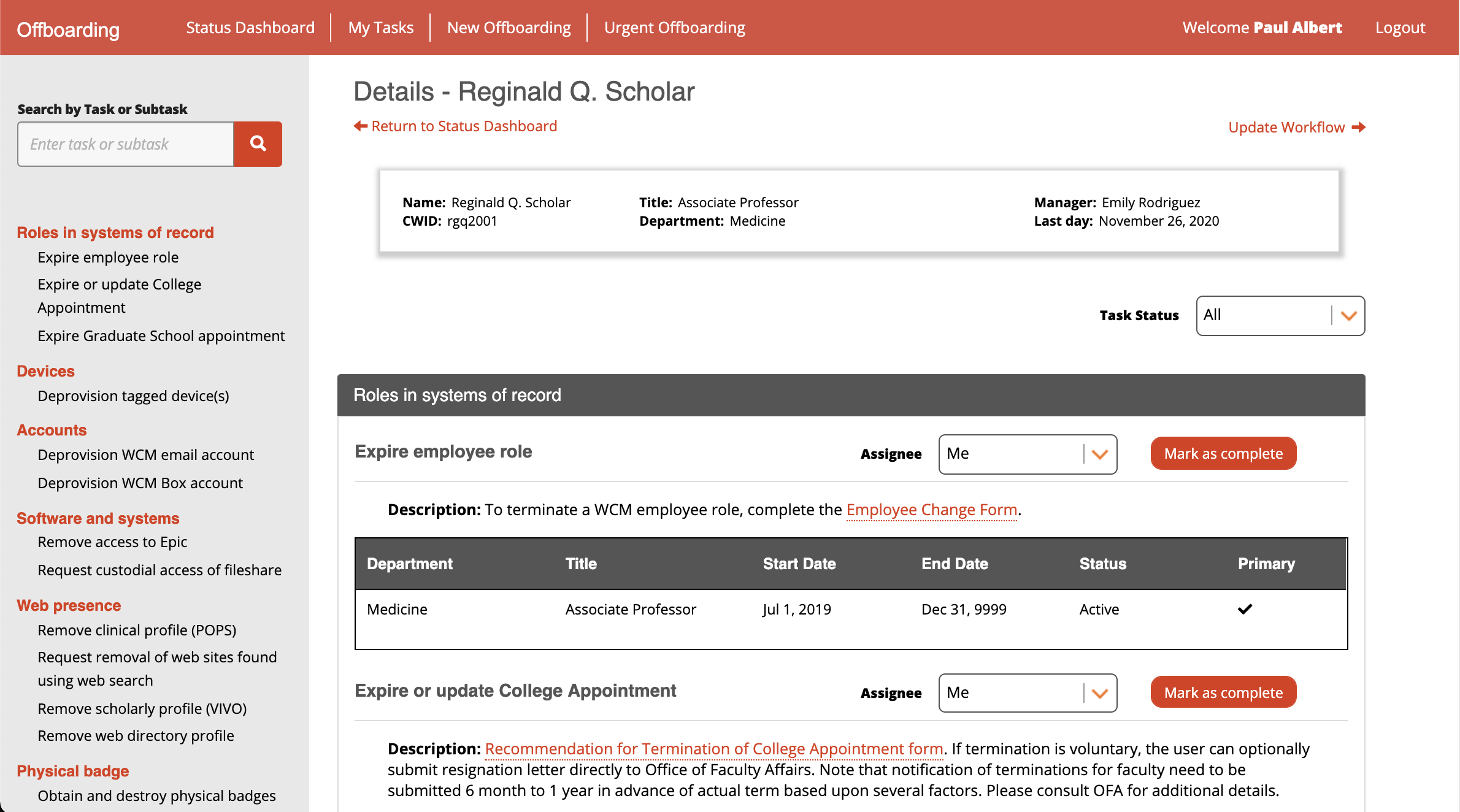Select Remove web directory profile

pos(136,735)
